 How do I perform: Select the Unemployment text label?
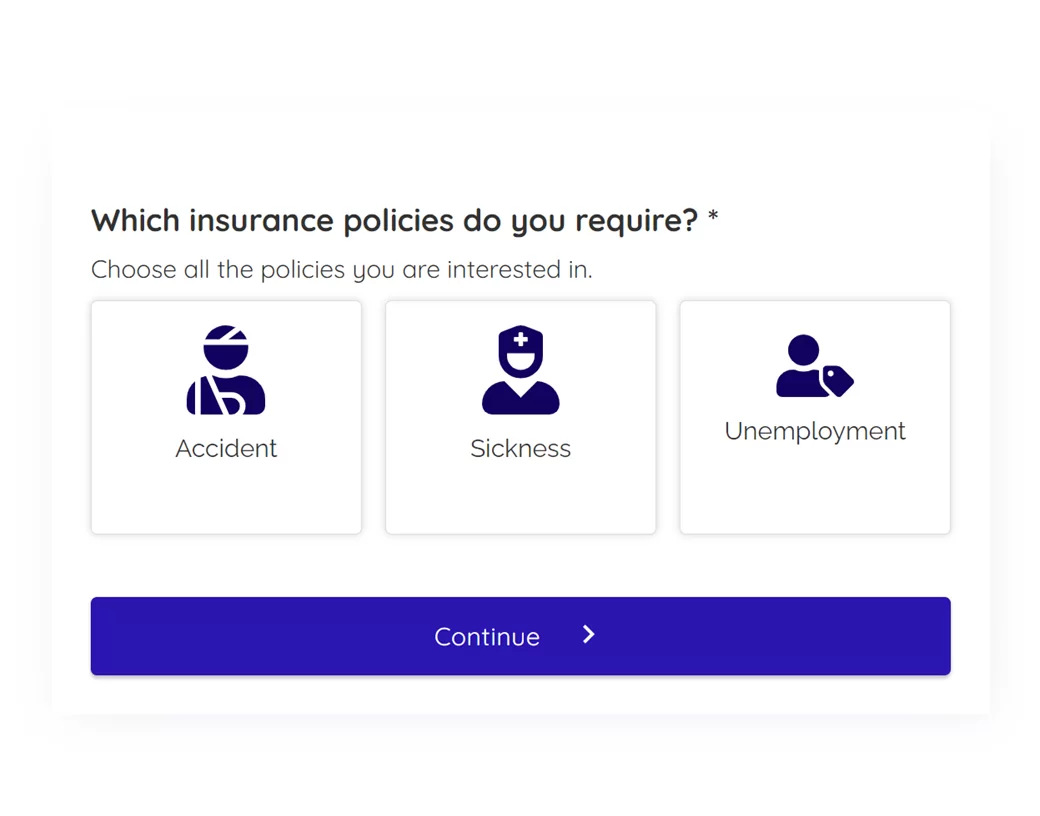[x=815, y=431]
